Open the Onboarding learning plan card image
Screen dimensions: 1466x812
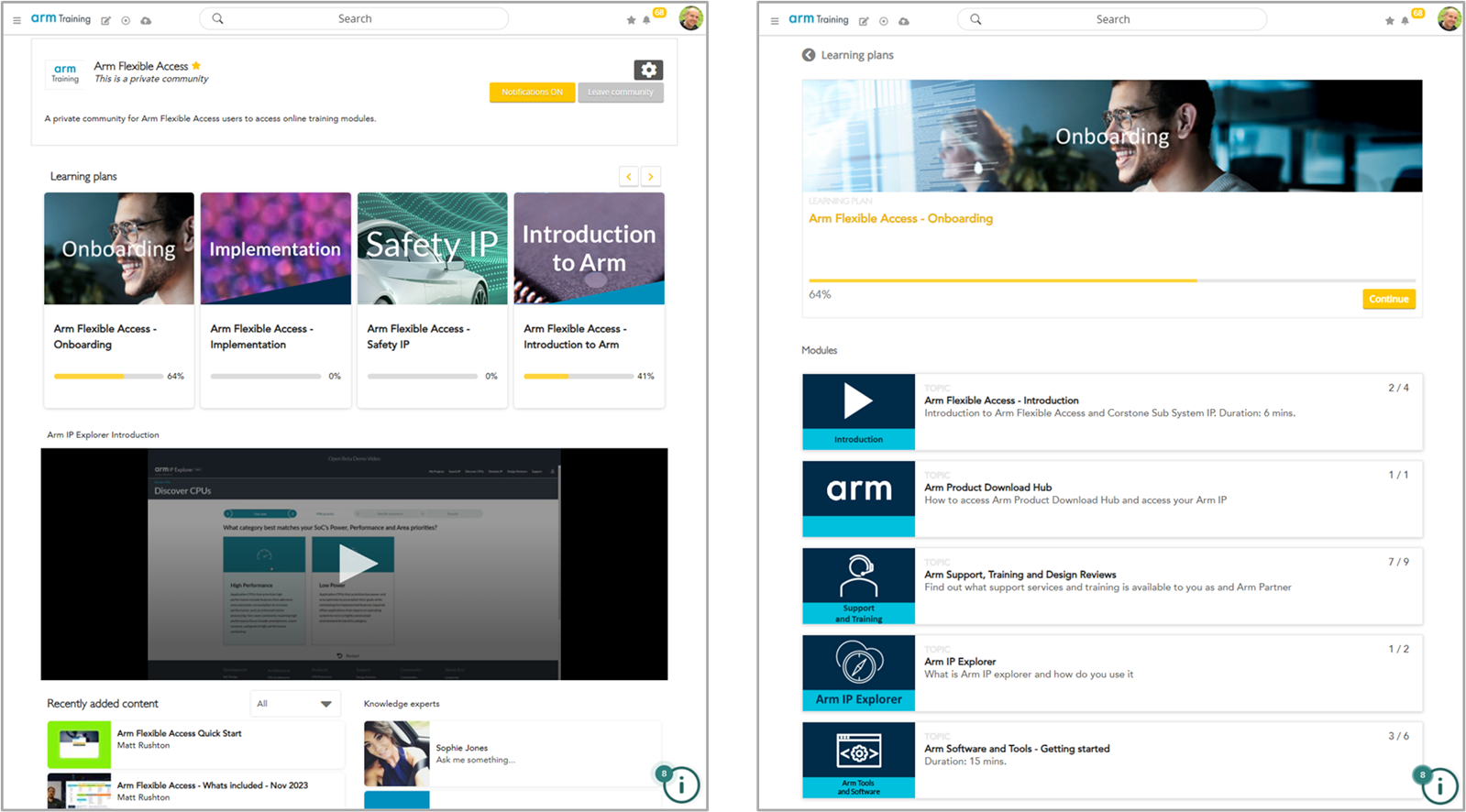119,248
